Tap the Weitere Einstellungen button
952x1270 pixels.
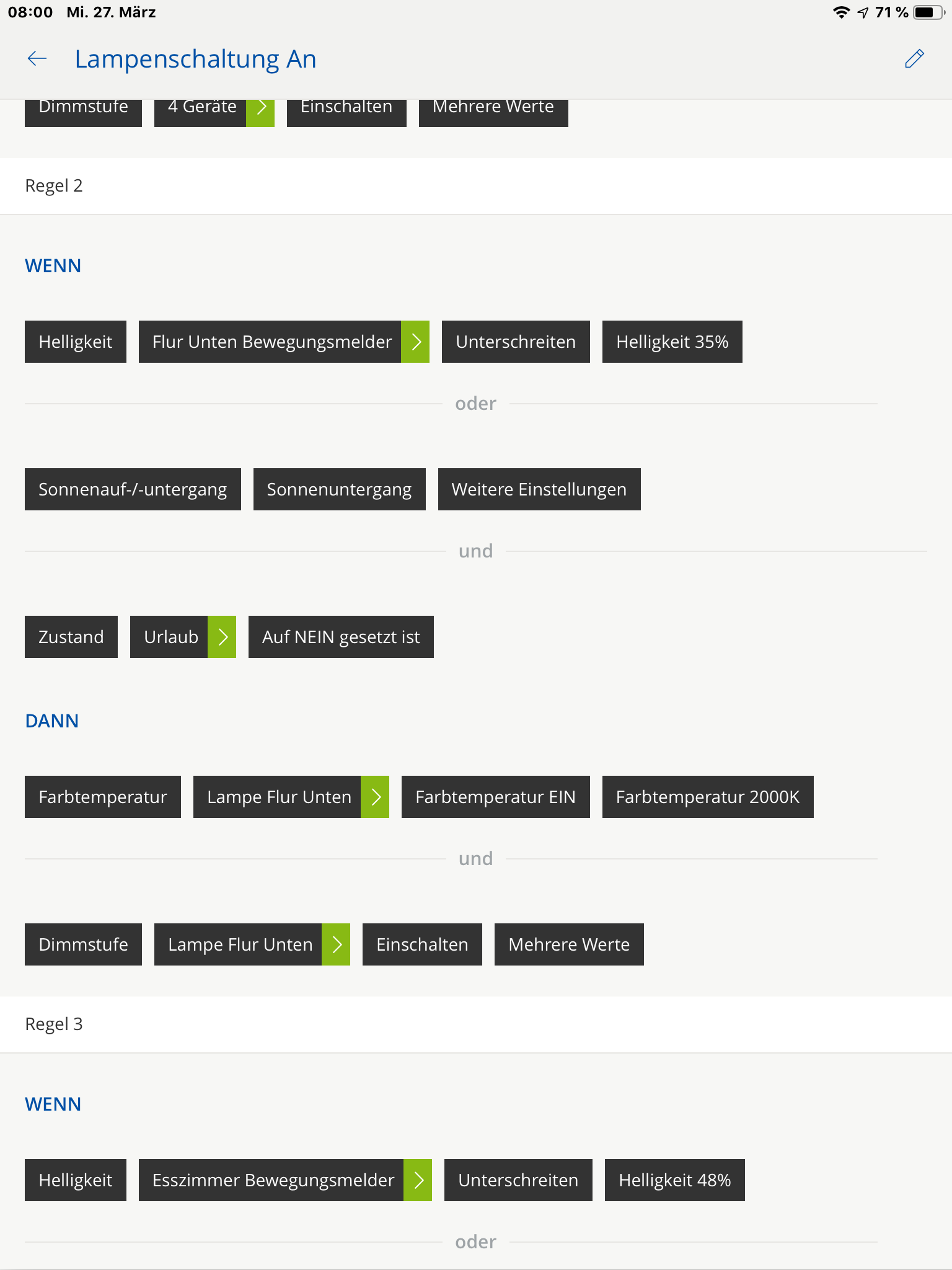pos(539,489)
